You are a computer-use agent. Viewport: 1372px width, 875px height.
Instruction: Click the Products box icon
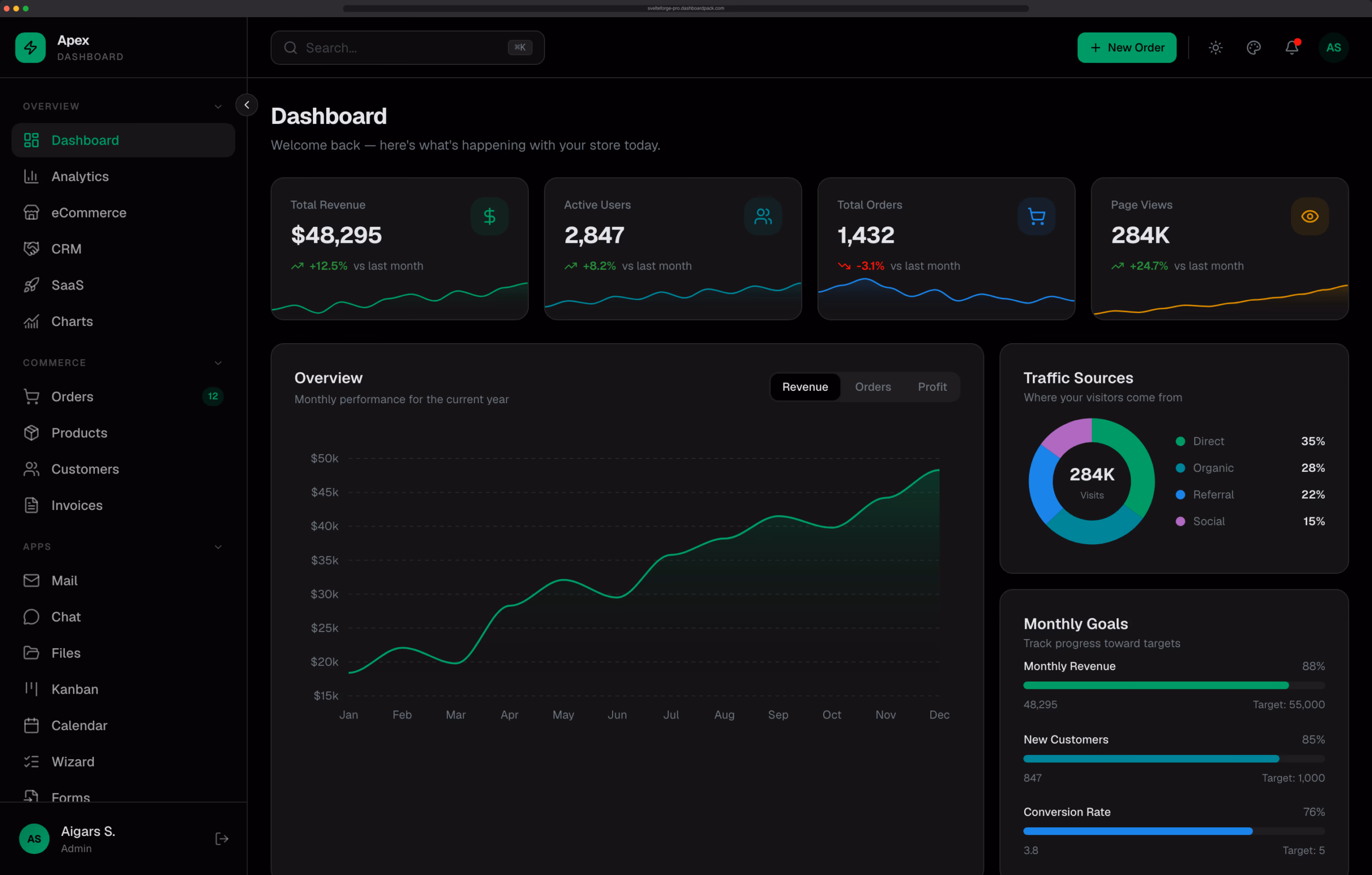(x=31, y=433)
